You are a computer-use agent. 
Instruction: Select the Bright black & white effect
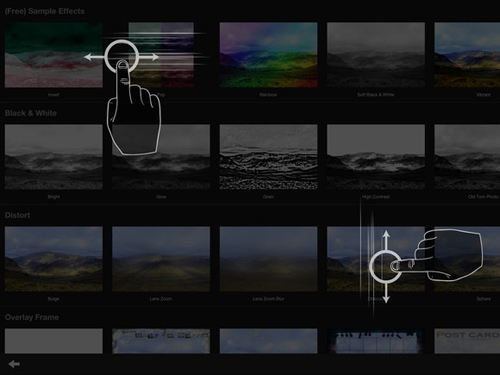[x=54, y=157]
